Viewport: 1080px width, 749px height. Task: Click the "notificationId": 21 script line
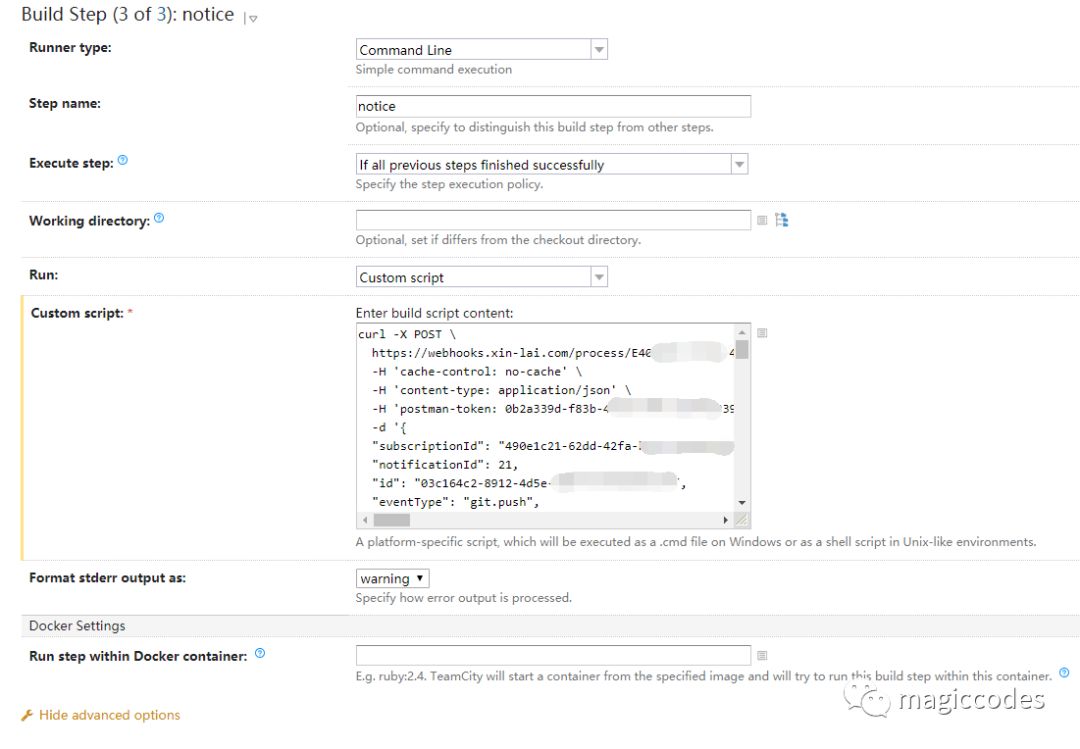[444, 465]
